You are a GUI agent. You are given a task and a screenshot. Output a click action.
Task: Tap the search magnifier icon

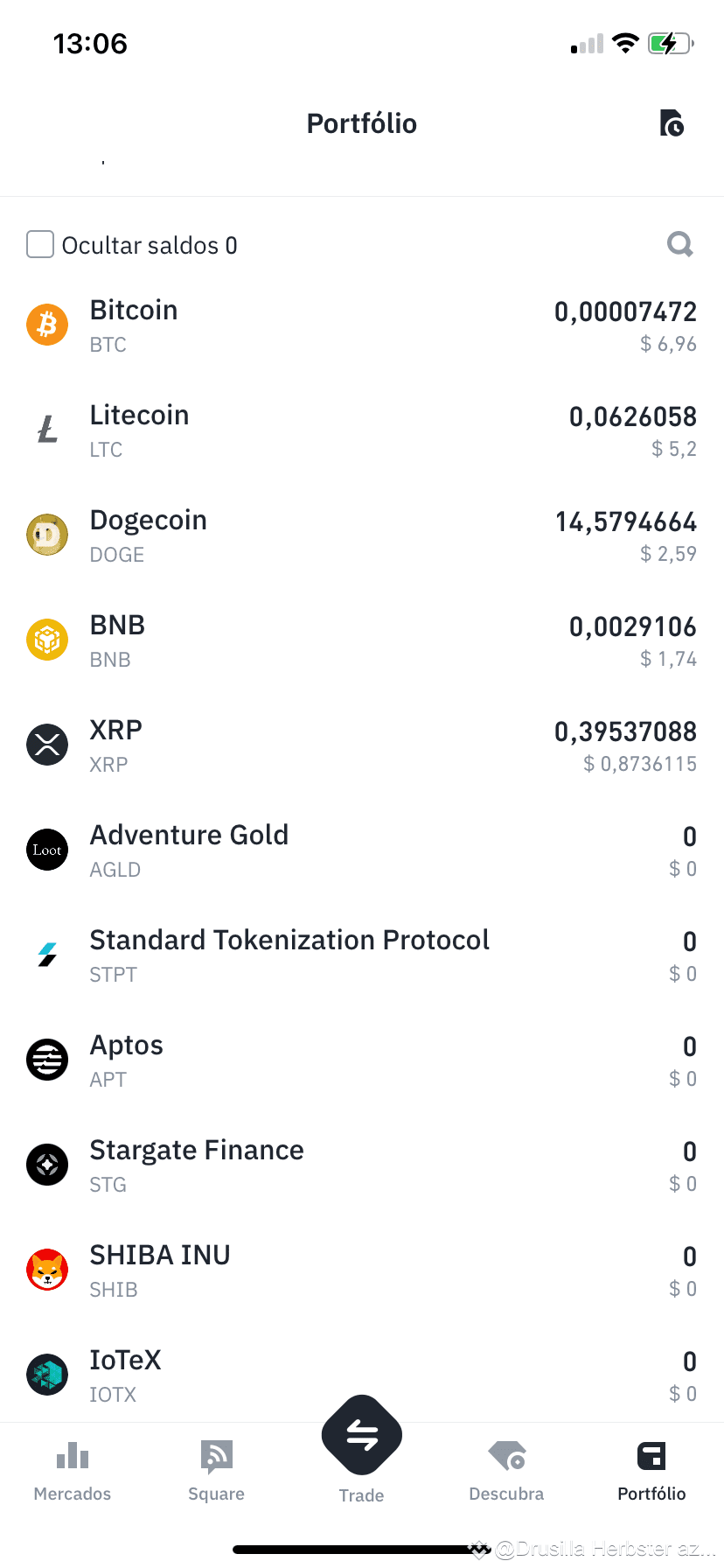pyautogui.click(x=679, y=244)
